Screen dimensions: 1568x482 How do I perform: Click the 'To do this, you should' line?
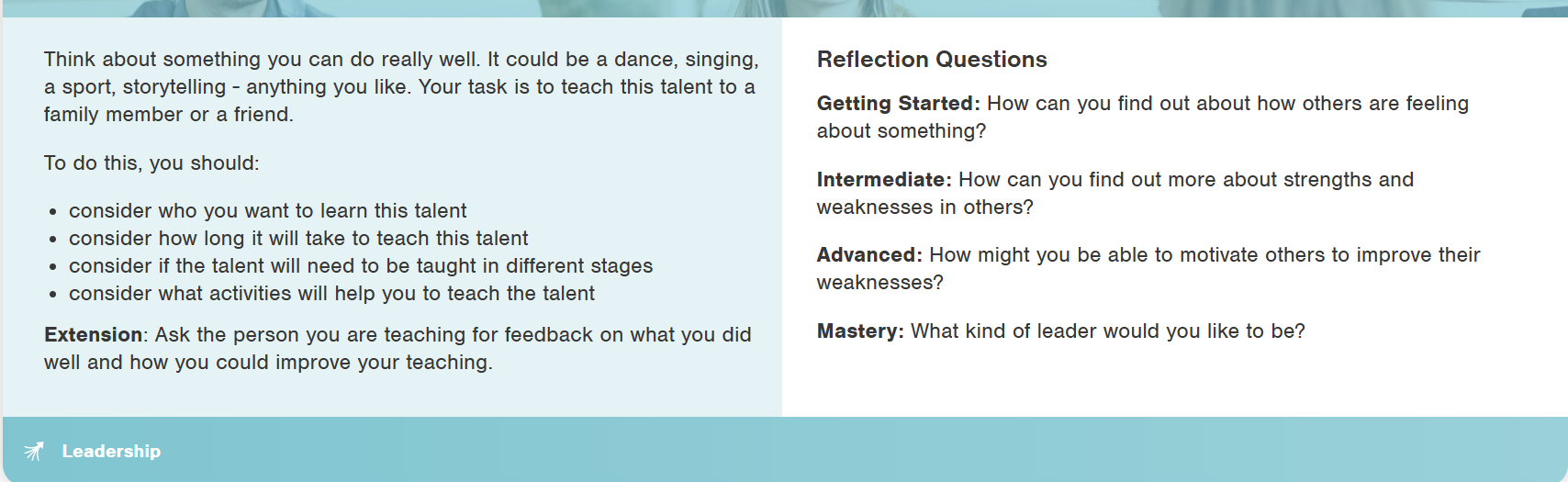[x=151, y=163]
